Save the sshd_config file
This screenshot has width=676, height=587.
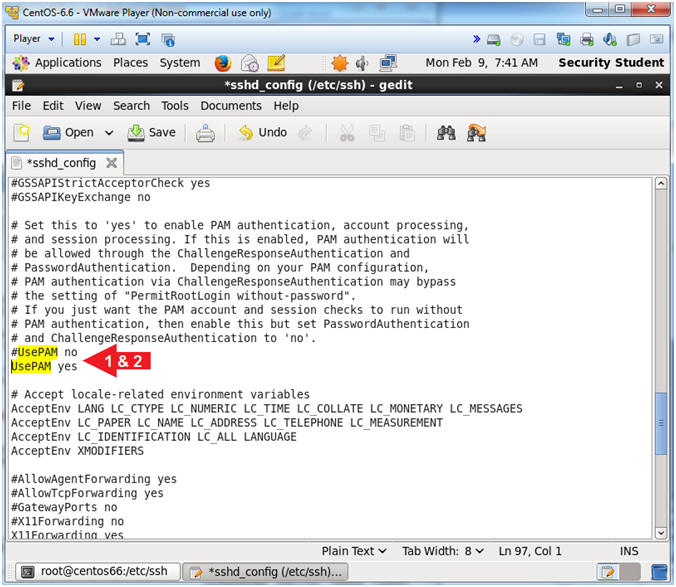click(x=151, y=133)
